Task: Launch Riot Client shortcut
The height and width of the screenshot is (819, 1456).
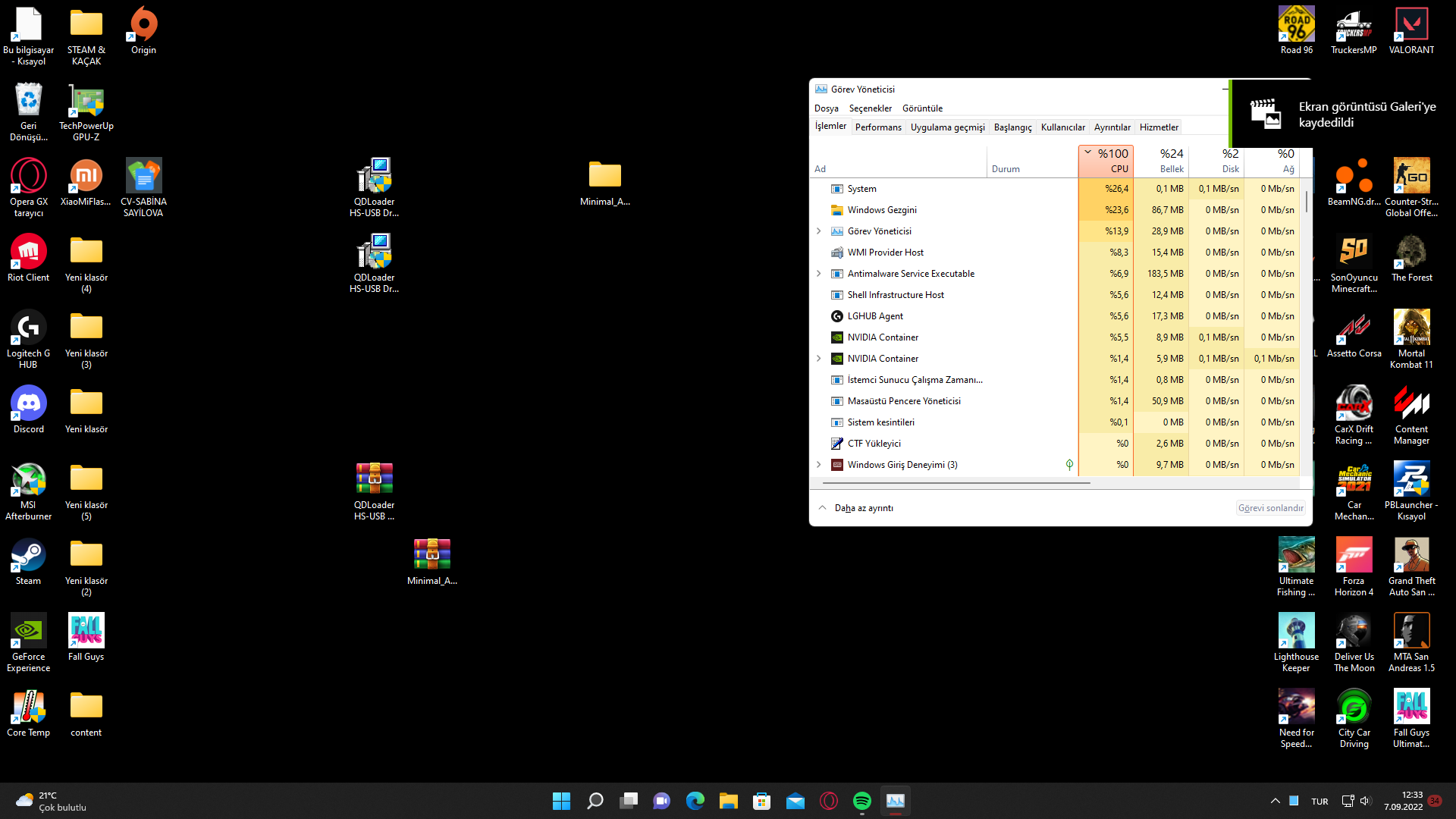Action: pos(29,259)
